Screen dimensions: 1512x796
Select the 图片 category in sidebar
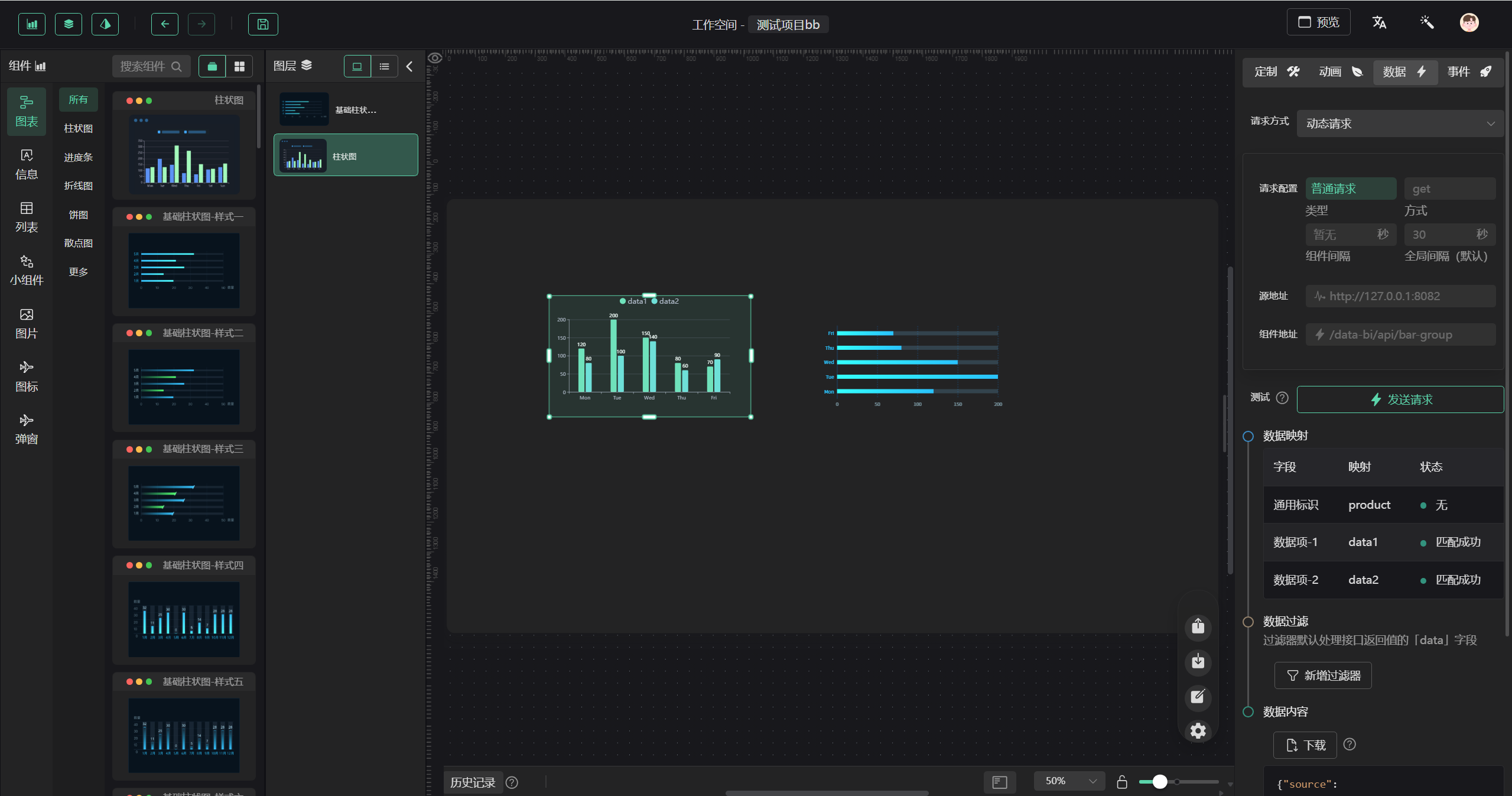point(27,323)
